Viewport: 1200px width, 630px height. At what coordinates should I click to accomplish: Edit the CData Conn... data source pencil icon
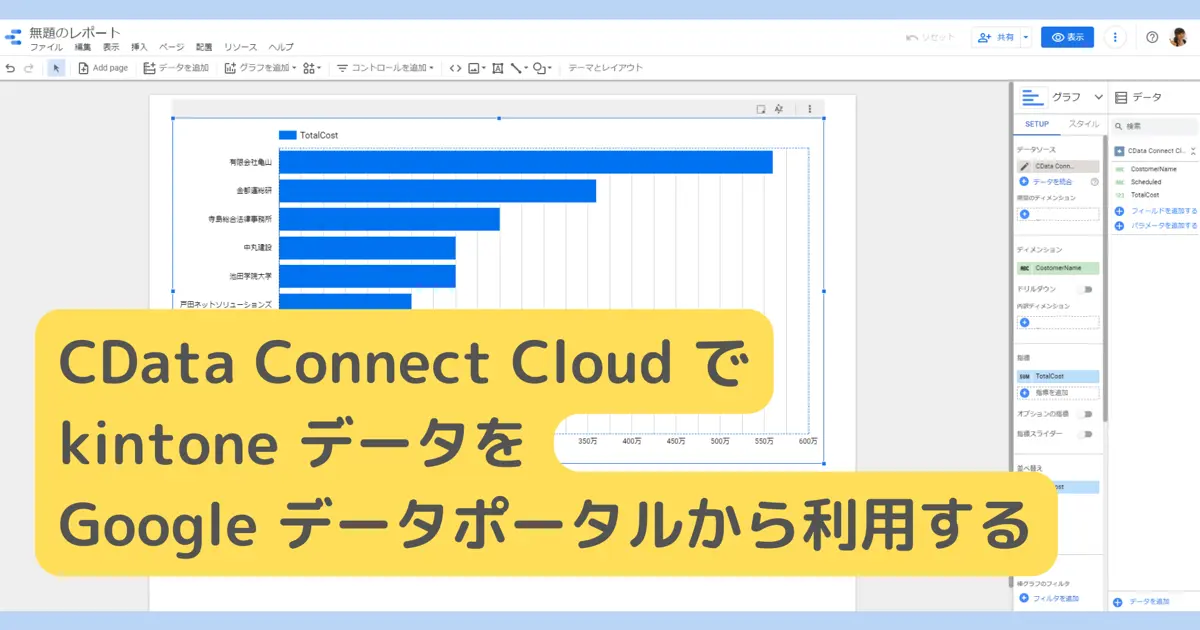point(1024,166)
